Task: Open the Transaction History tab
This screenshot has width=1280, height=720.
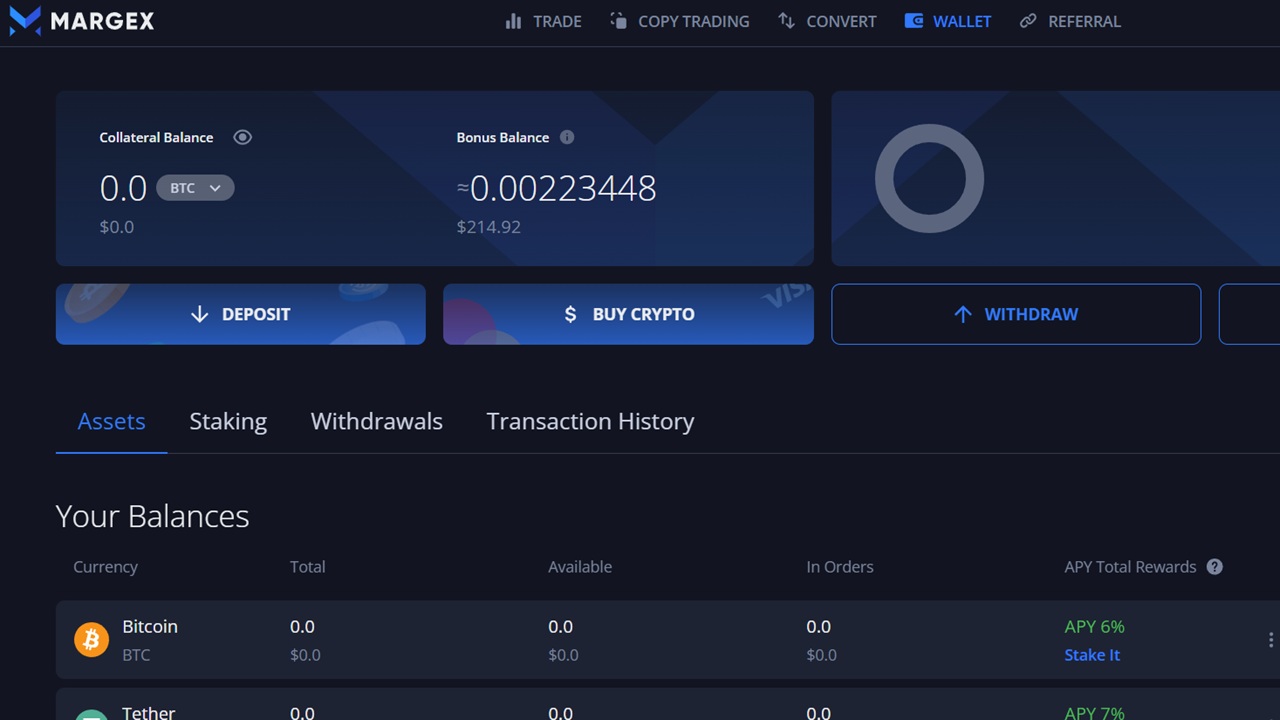Action: [590, 422]
